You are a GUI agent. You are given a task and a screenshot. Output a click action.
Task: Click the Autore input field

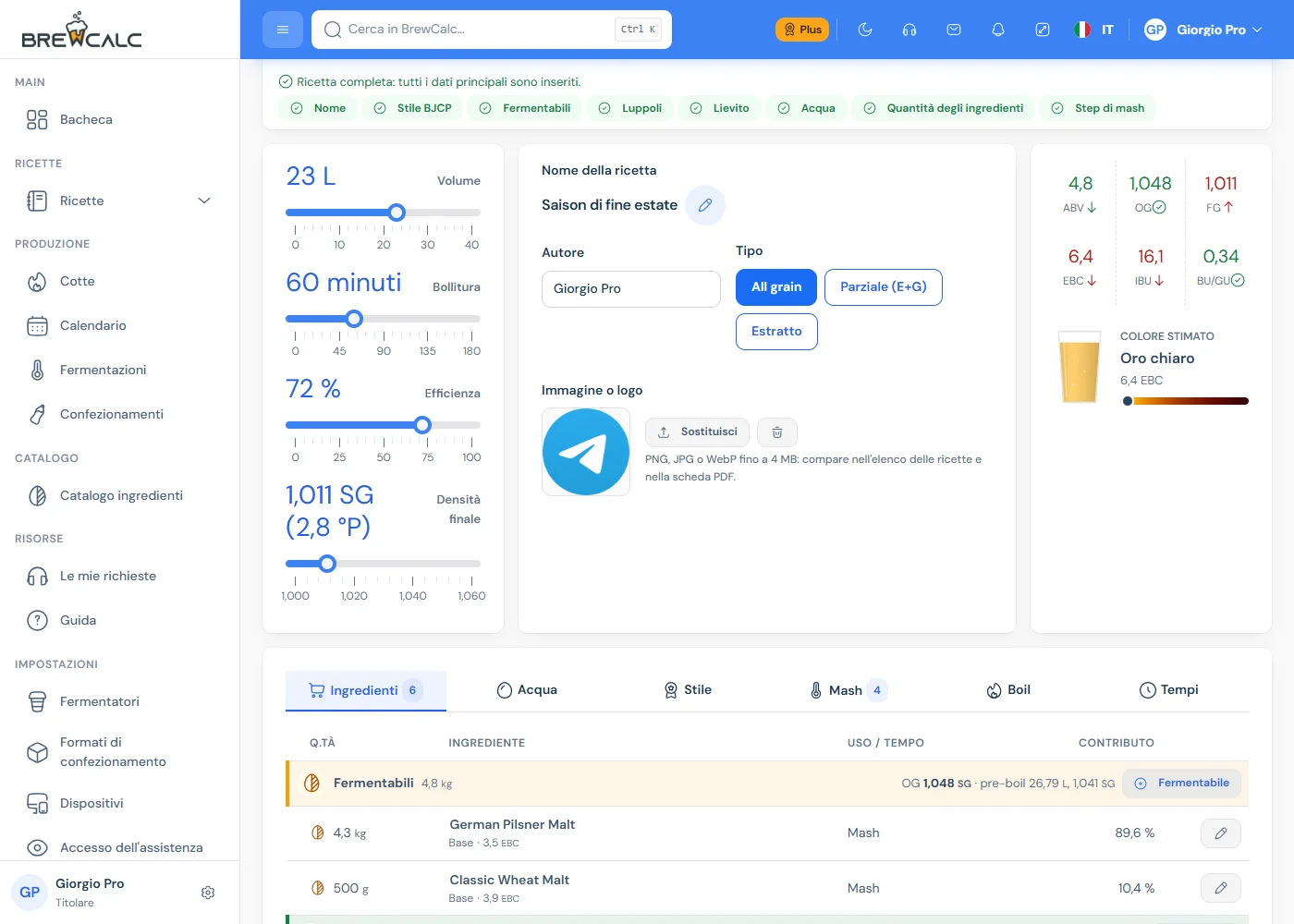[x=631, y=289]
